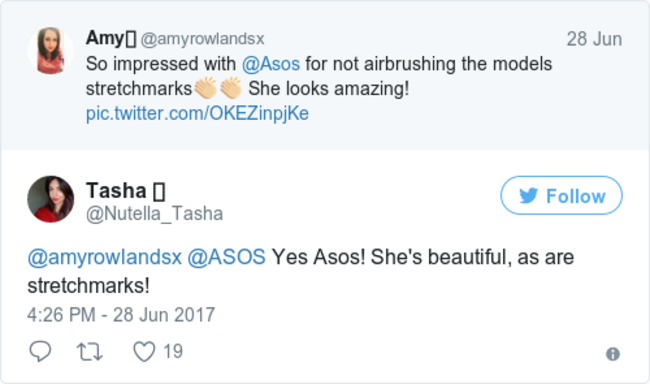Screen dimensions: 650x384
Task: Retweet Tasha's tweet using the retweet icon
Action: coord(90,352)
